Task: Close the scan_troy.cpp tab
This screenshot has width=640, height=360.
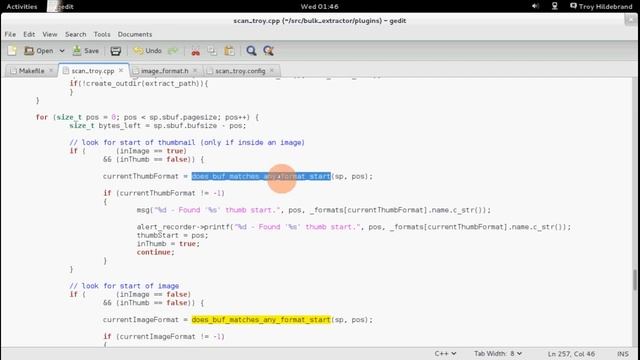Action: [121, 71]
